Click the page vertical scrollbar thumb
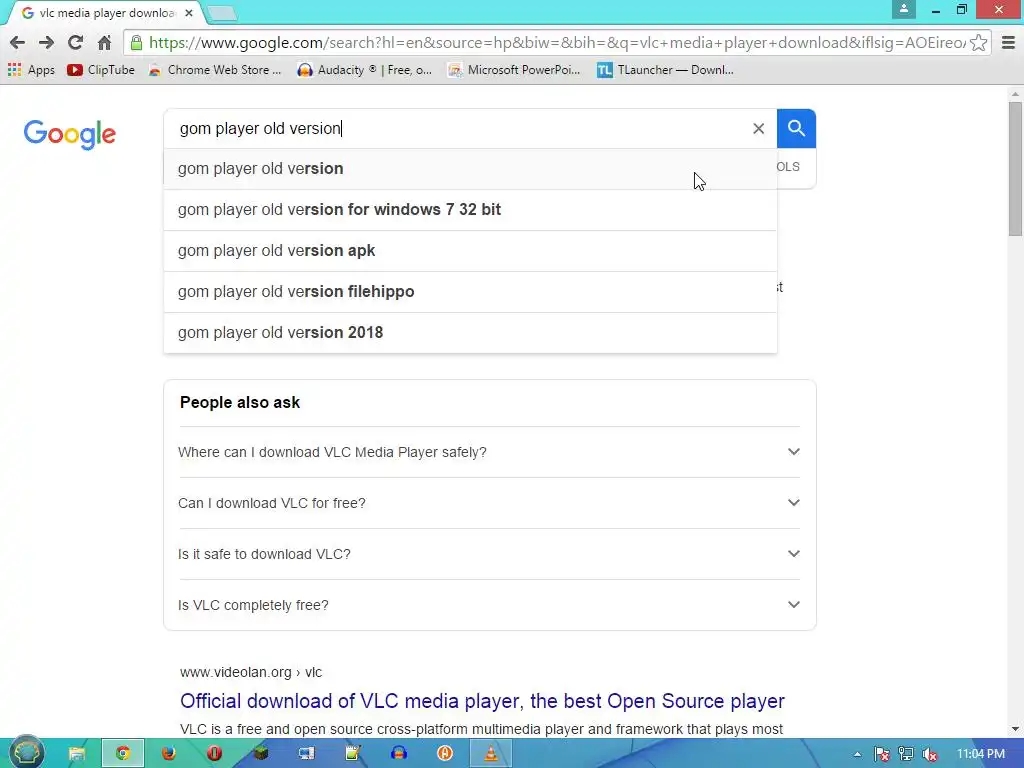The height and width of the screenshot is (768, 1024). click(x=1015, y=168)
